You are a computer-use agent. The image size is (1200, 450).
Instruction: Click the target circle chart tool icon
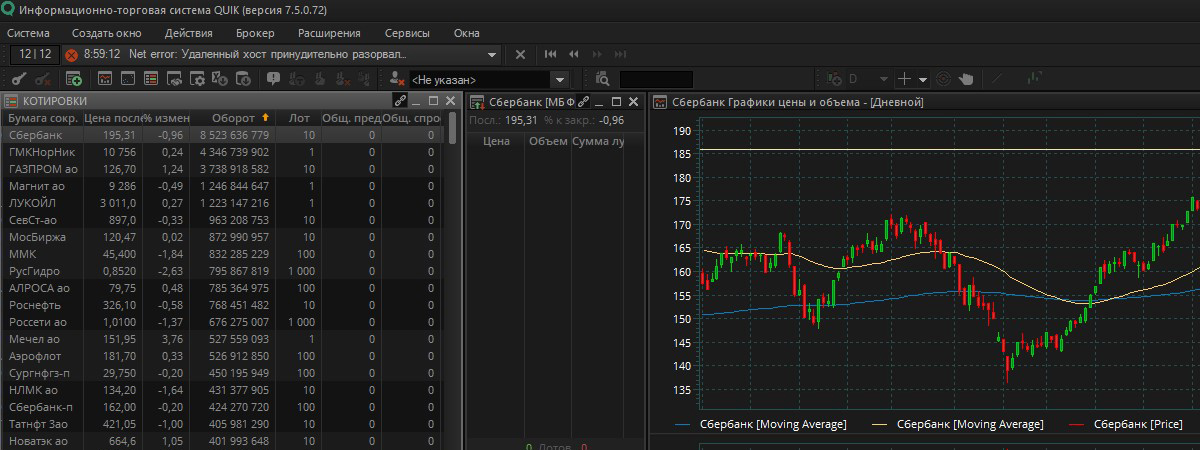[x=943, y=79]
